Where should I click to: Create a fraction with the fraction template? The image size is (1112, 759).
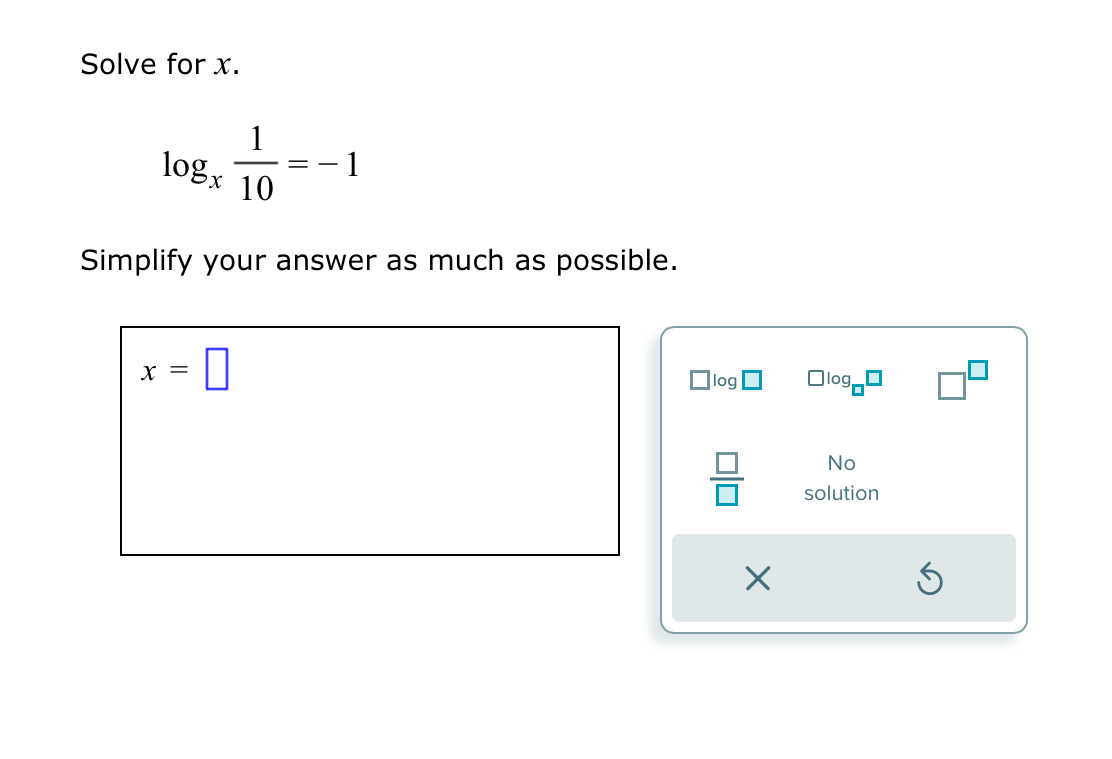(x=726, y=478)
